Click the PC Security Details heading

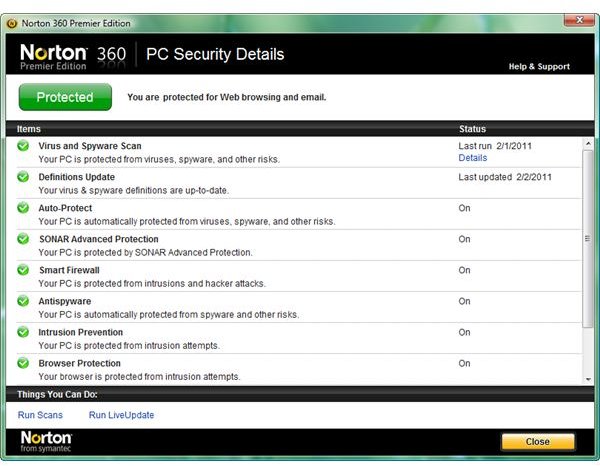(215, 54)
